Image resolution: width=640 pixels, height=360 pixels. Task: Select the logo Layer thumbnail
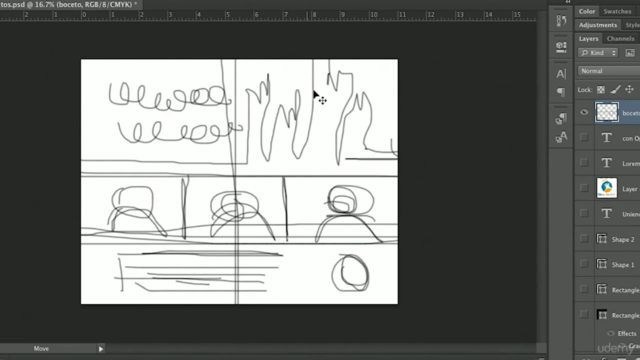pos(607,188)
